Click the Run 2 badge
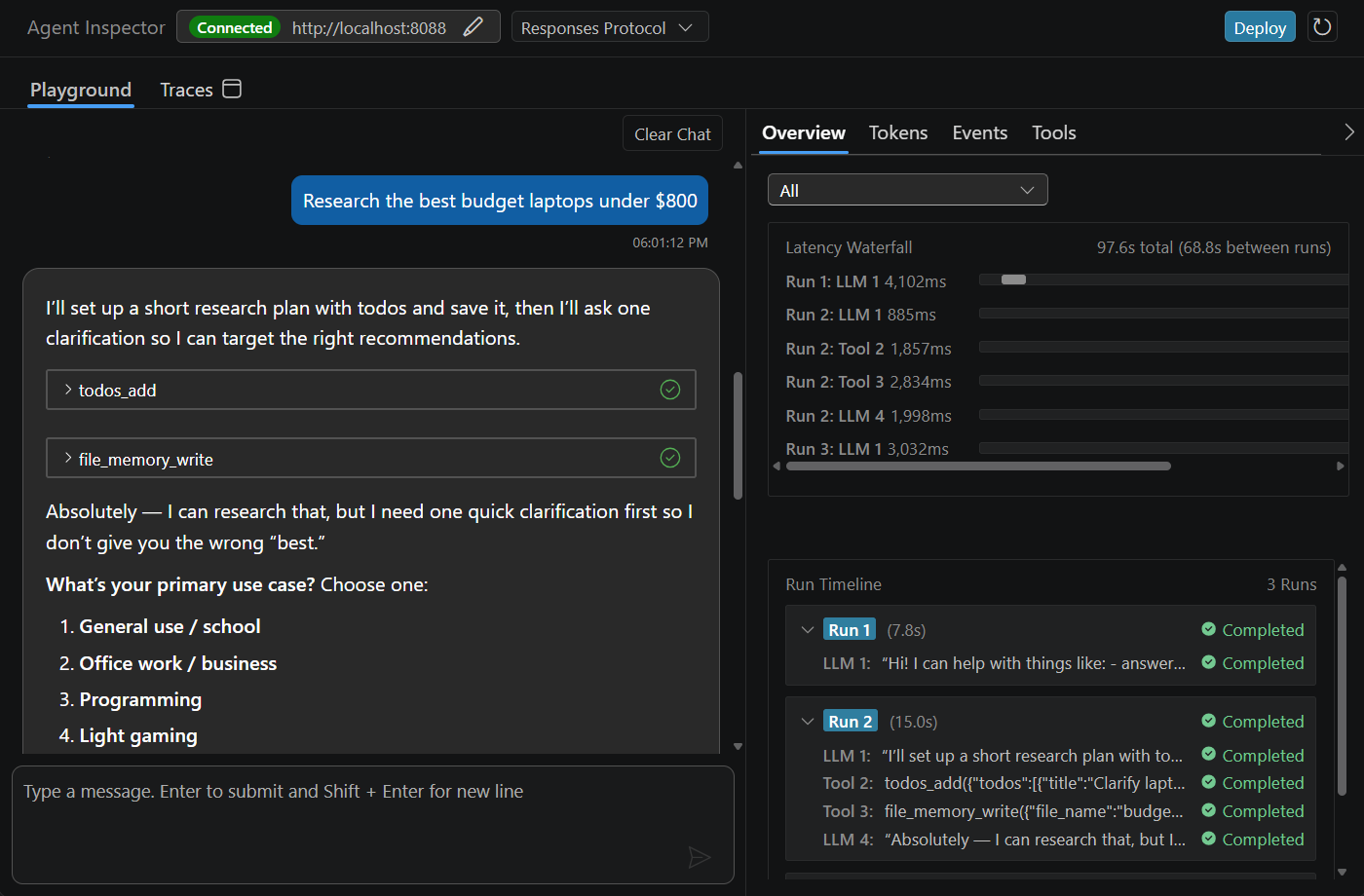1364x896 pixels. (851, 722)
